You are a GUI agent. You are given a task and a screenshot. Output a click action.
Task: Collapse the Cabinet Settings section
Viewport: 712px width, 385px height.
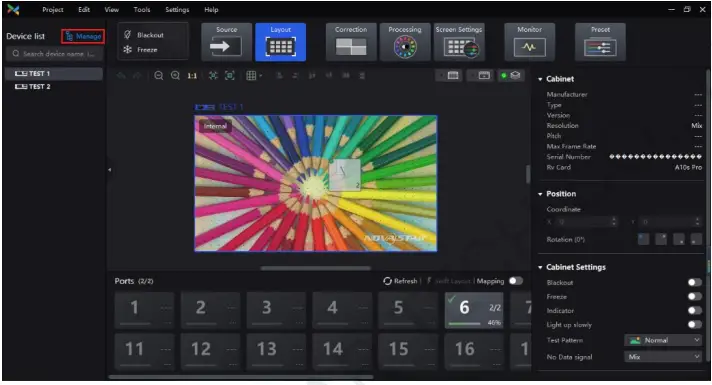point(540,267)
